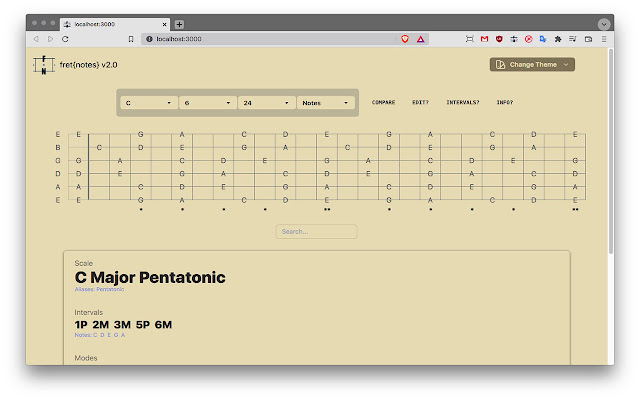This screenshot has width=640, height=400.
Task: Open the fret count dropdown showing 24
Action: [266, 103]
